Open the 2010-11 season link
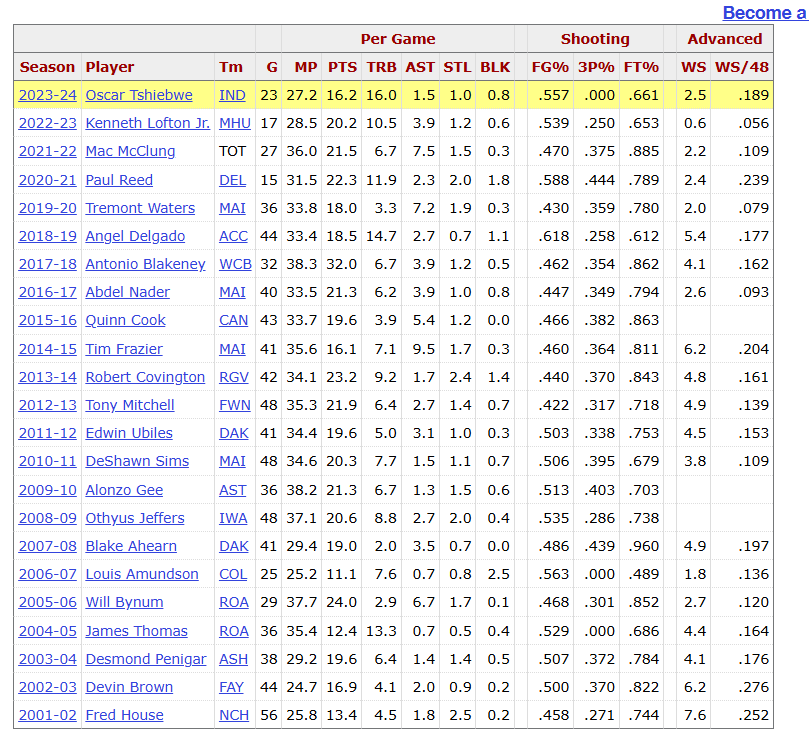This screenshot has width=809, height=746. point(47,461)
